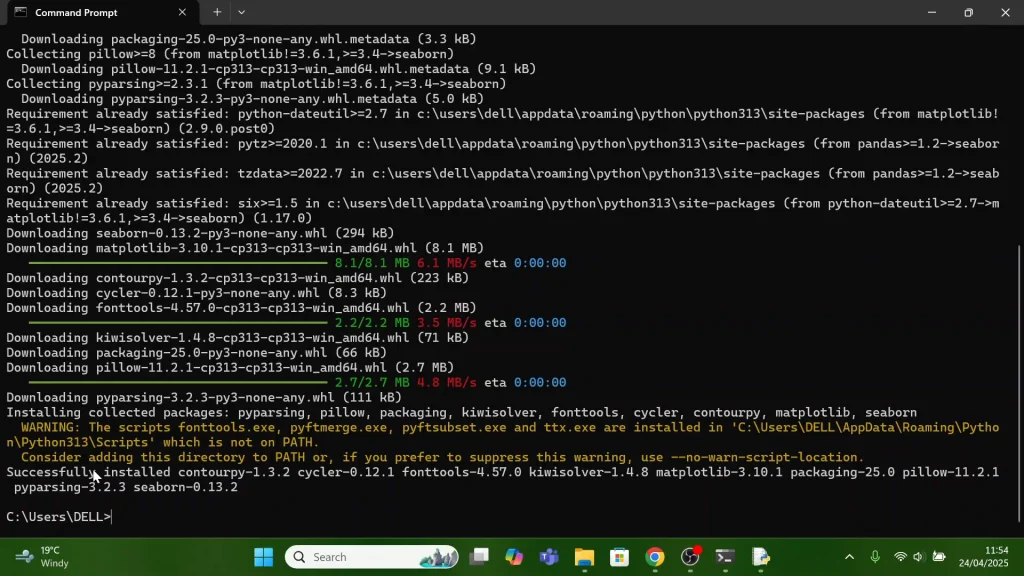Open a new terminal tab
Image resolution: width=1024 pixels, height=576 pixels.
click(x=217, y=12)
